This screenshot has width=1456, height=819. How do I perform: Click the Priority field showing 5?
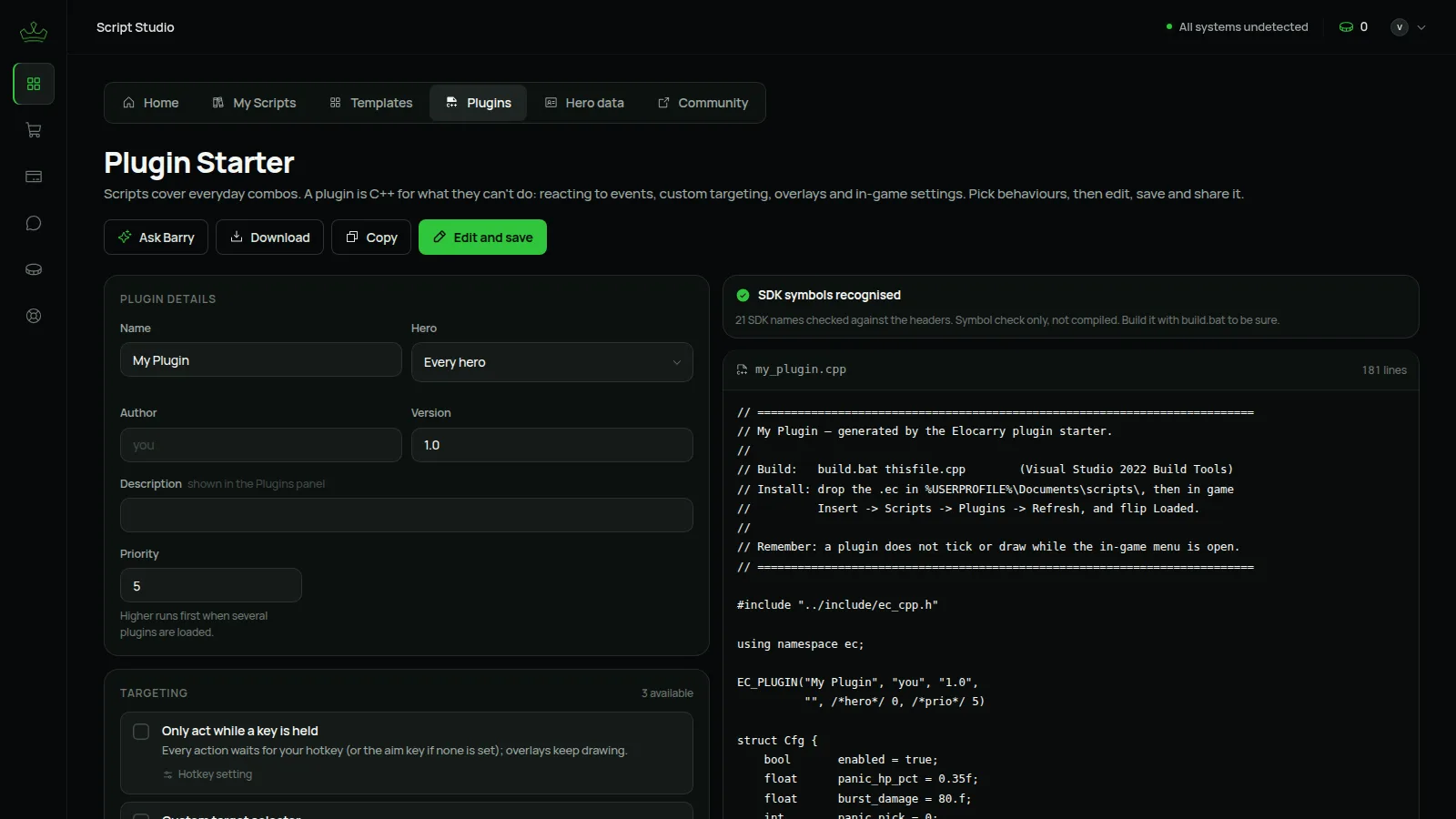(211, 585)
